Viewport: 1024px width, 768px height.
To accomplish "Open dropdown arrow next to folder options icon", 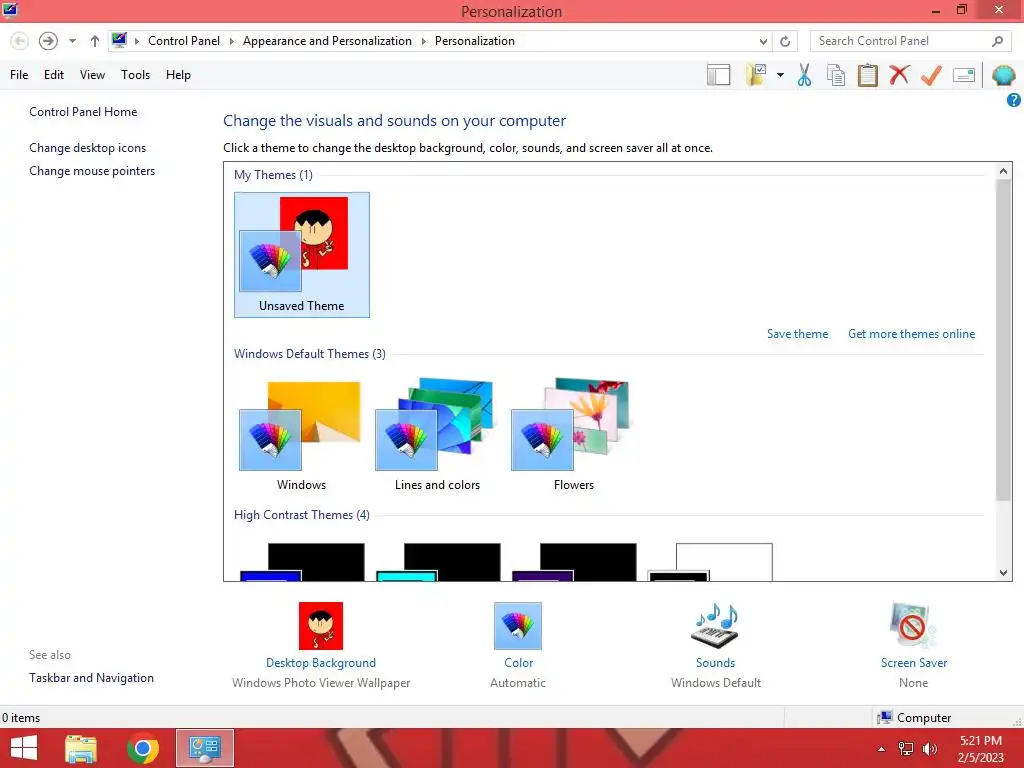I will 780,75.
